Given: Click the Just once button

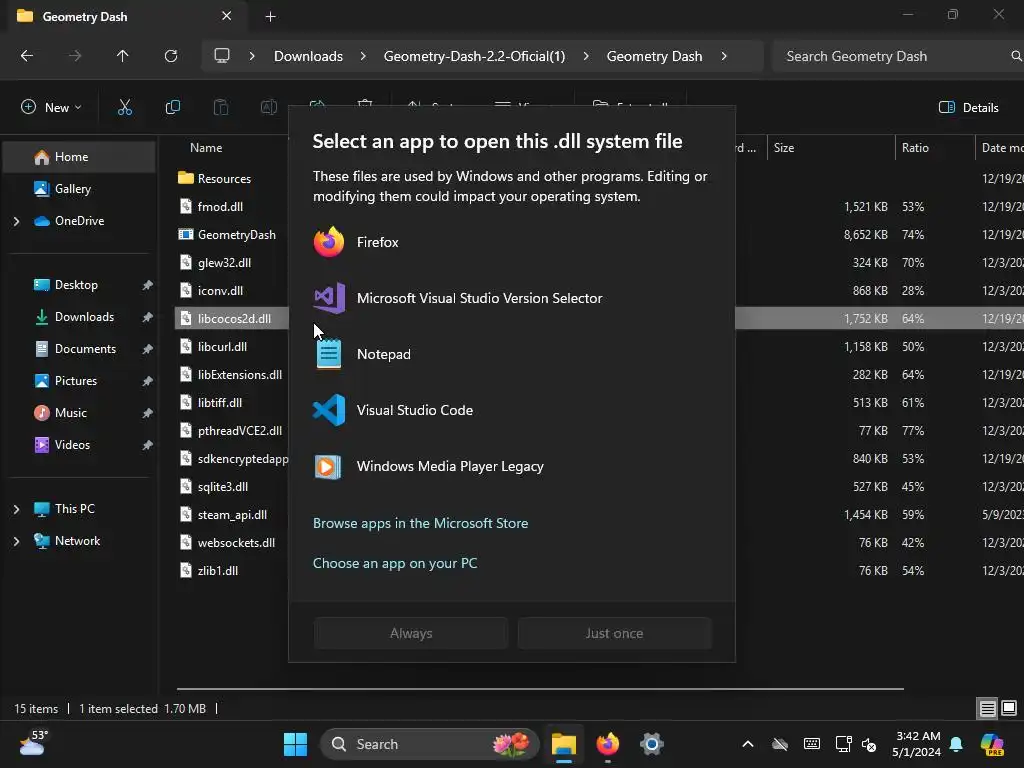Looking at the screenshot, I should point(615,633).
